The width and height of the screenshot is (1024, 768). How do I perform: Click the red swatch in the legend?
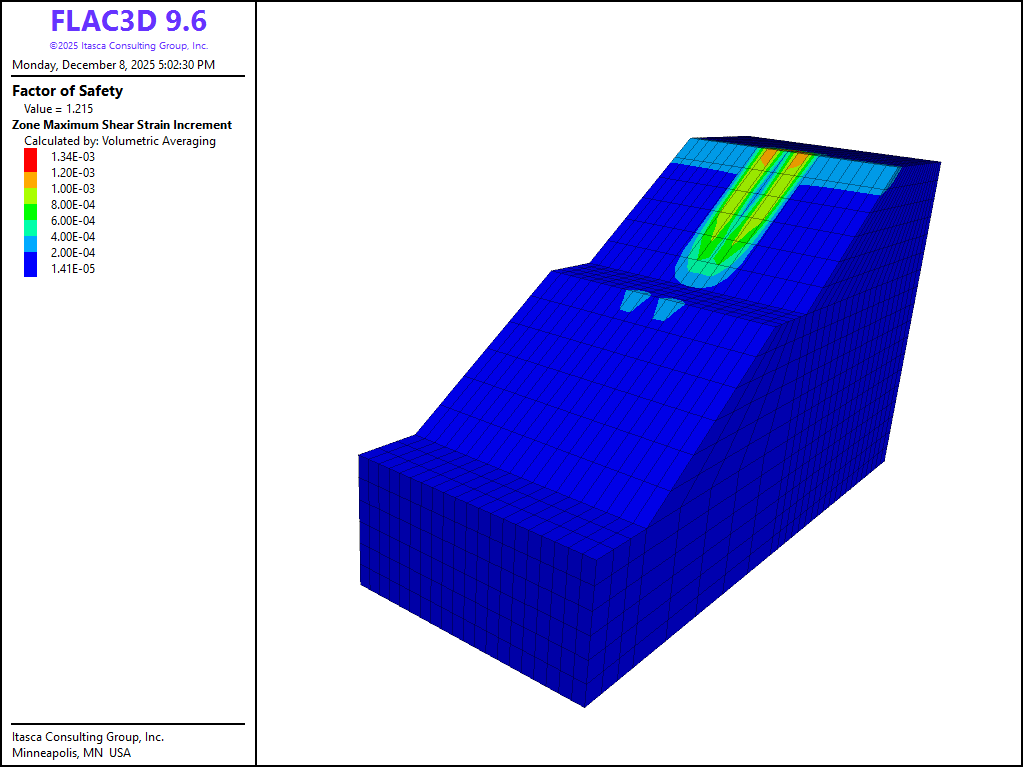pos(30,157)
